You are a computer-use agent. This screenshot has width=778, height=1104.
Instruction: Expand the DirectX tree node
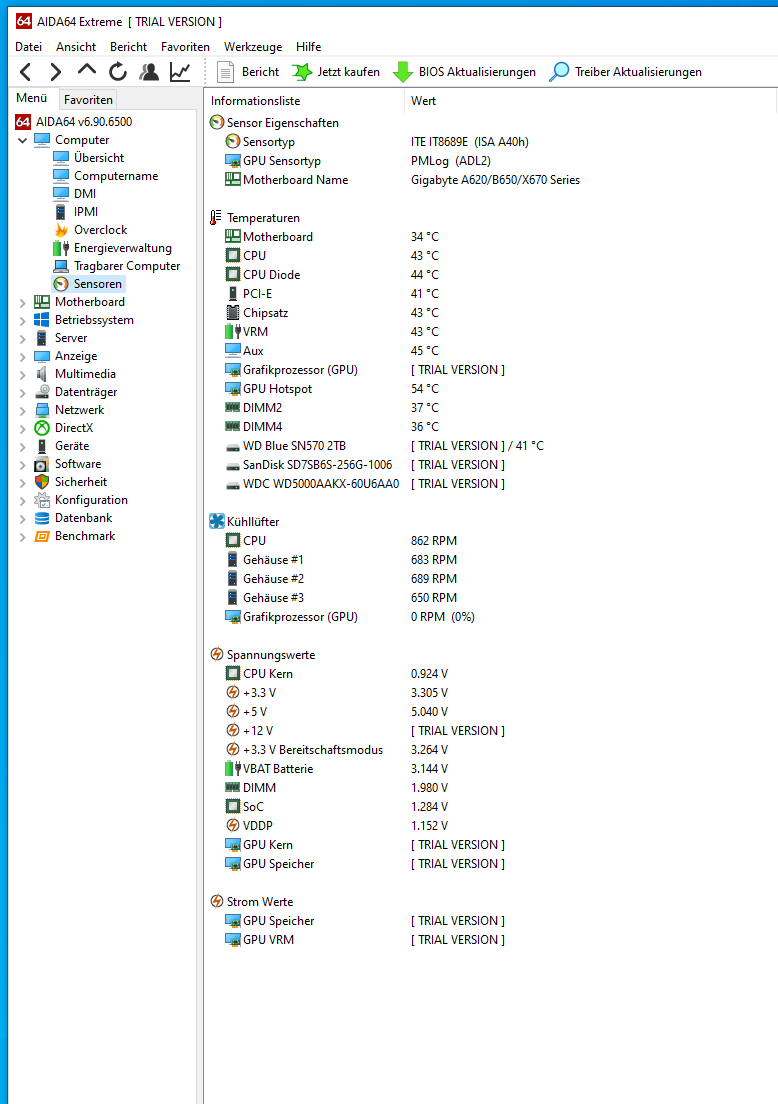click(23, 428)
